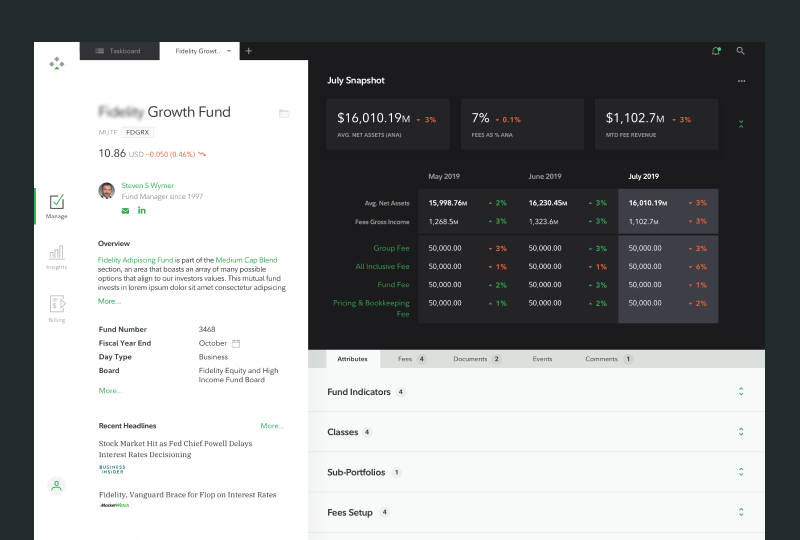Click the Fees as % ANA card

pyautogui.click(x=522, y=124)
